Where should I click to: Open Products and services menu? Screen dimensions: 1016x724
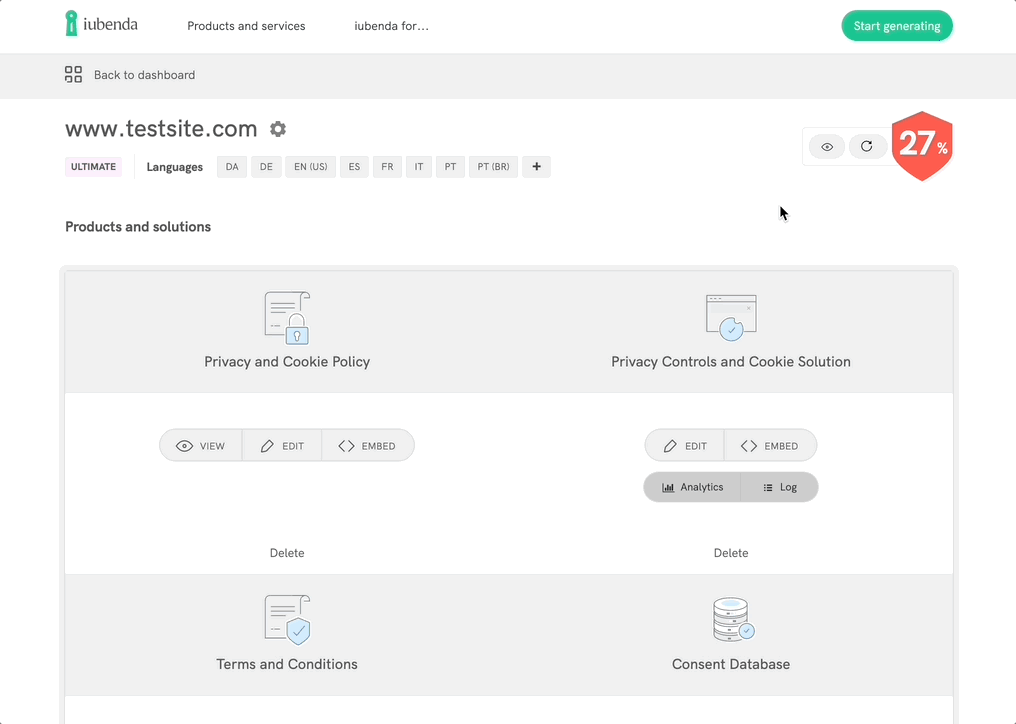point(246,26)
